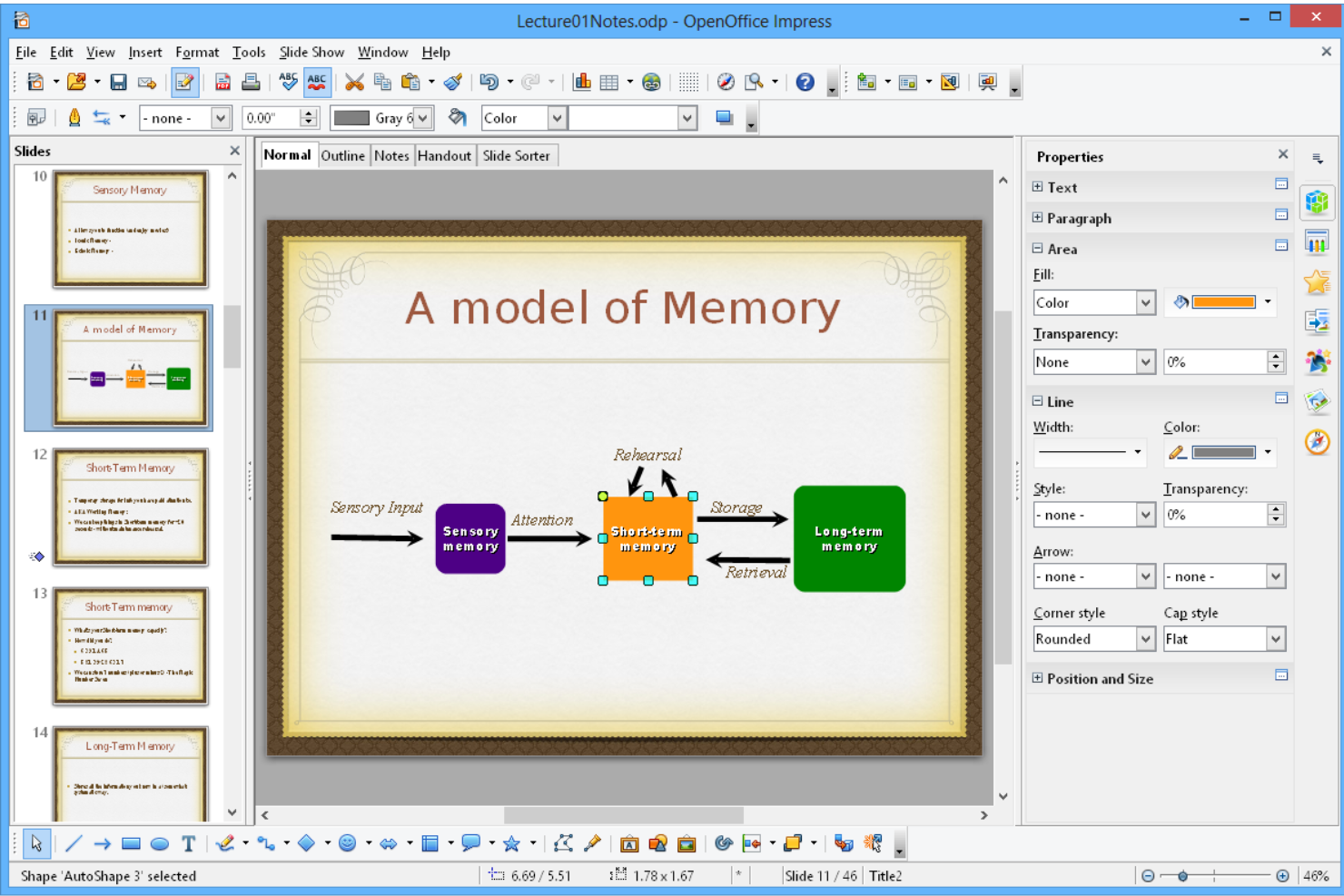Export directly as PDF

pos(222,82)
